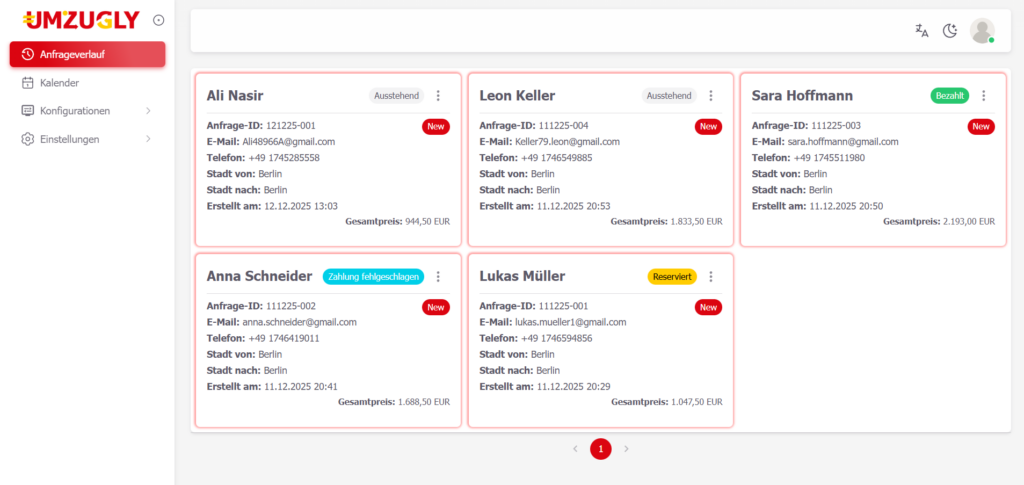1024x485 pixels.
Task: Select Anfrageverlauf in the sidebar
Action: 87,54
